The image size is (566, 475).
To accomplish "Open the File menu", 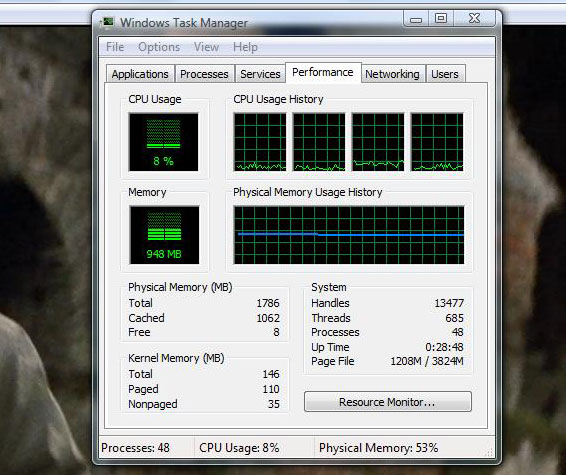I will coord(115,47).
